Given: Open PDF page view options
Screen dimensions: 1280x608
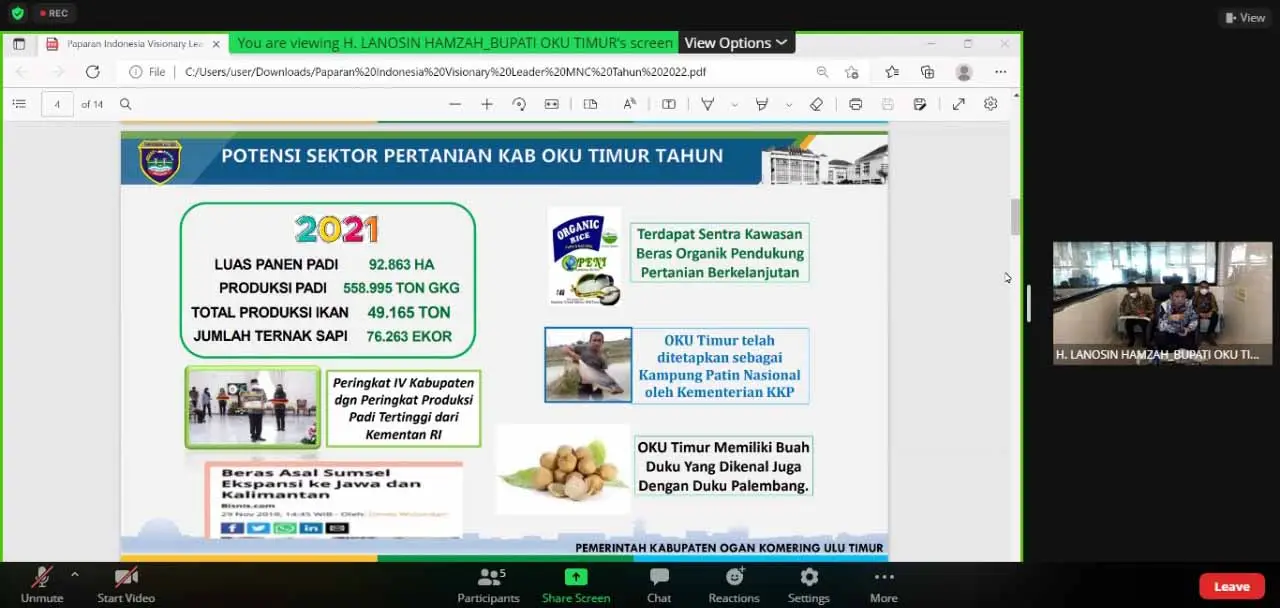Looking at the screenshot, I should pos(590,104).
